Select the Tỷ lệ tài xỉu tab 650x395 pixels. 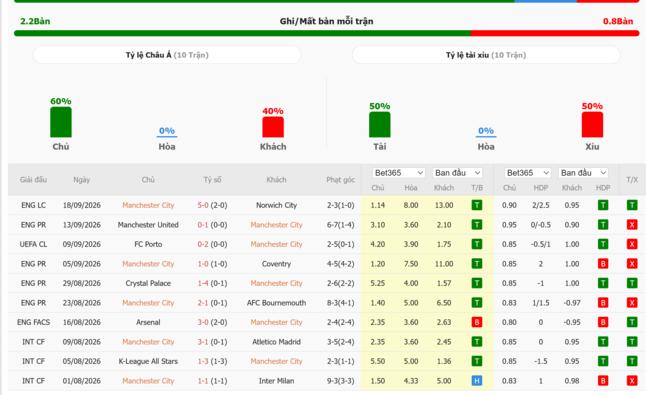pyautogui.click(x=486, y=55)
